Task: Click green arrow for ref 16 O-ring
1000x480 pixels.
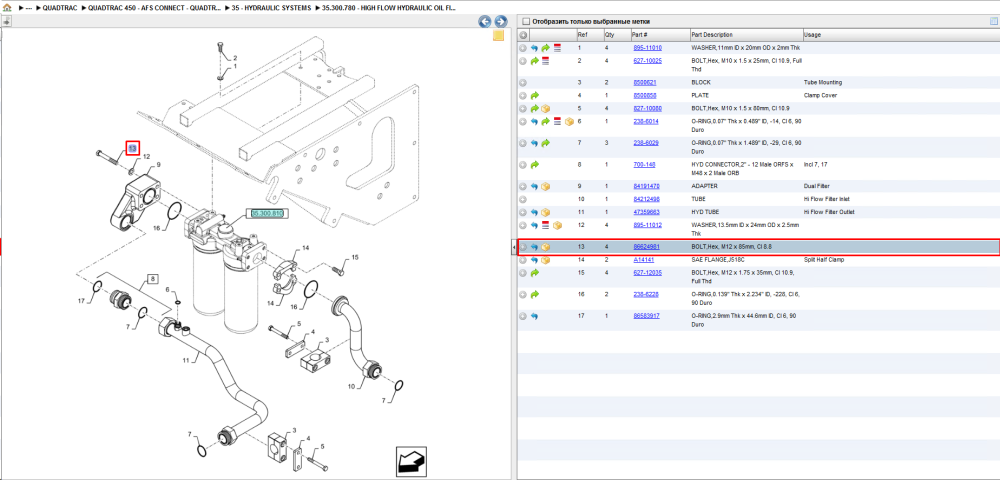Action: pos(534,295)
